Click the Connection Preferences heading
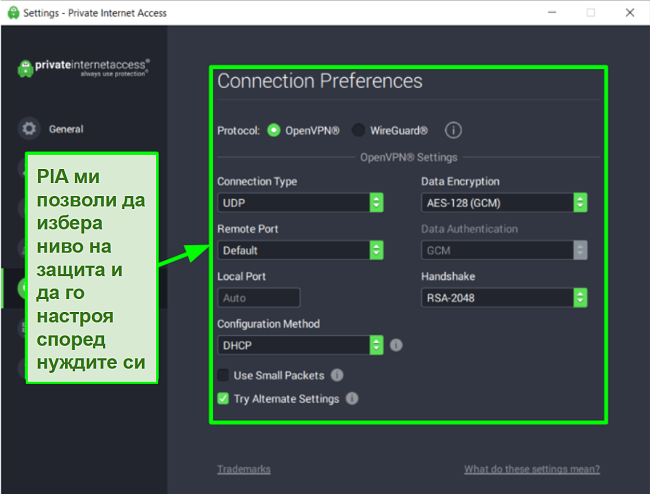This screenshot has height=494, width=650. pyautogui.click(x=320, y=81)
